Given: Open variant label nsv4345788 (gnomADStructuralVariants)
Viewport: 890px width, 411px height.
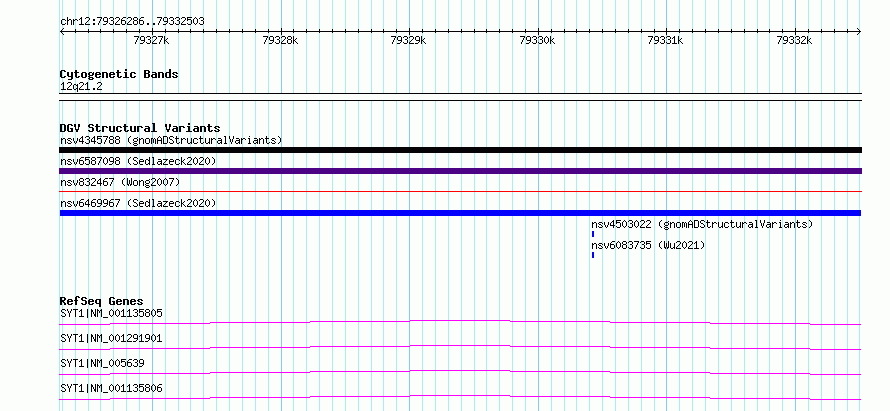Looking at the screenshot, I should (171, 140).
